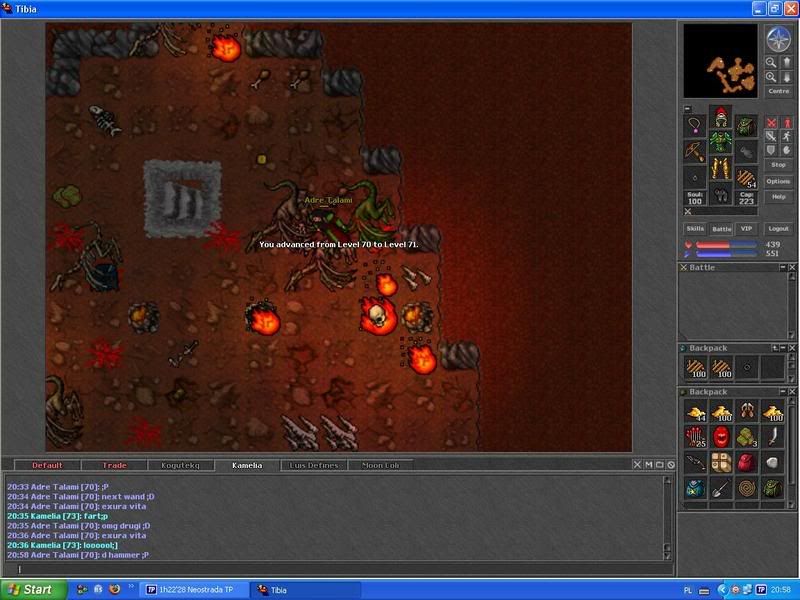Click the ignore list icon in chat

pos(671,465)
